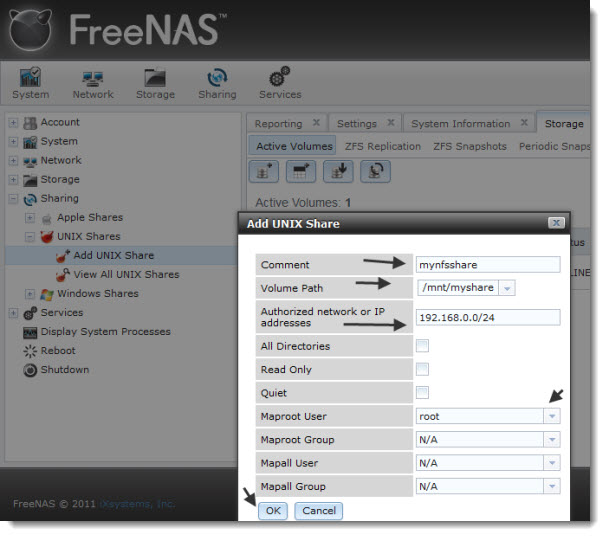
Task: Click the create ZFS dataset toolbar icon
Action: (301, 171)
